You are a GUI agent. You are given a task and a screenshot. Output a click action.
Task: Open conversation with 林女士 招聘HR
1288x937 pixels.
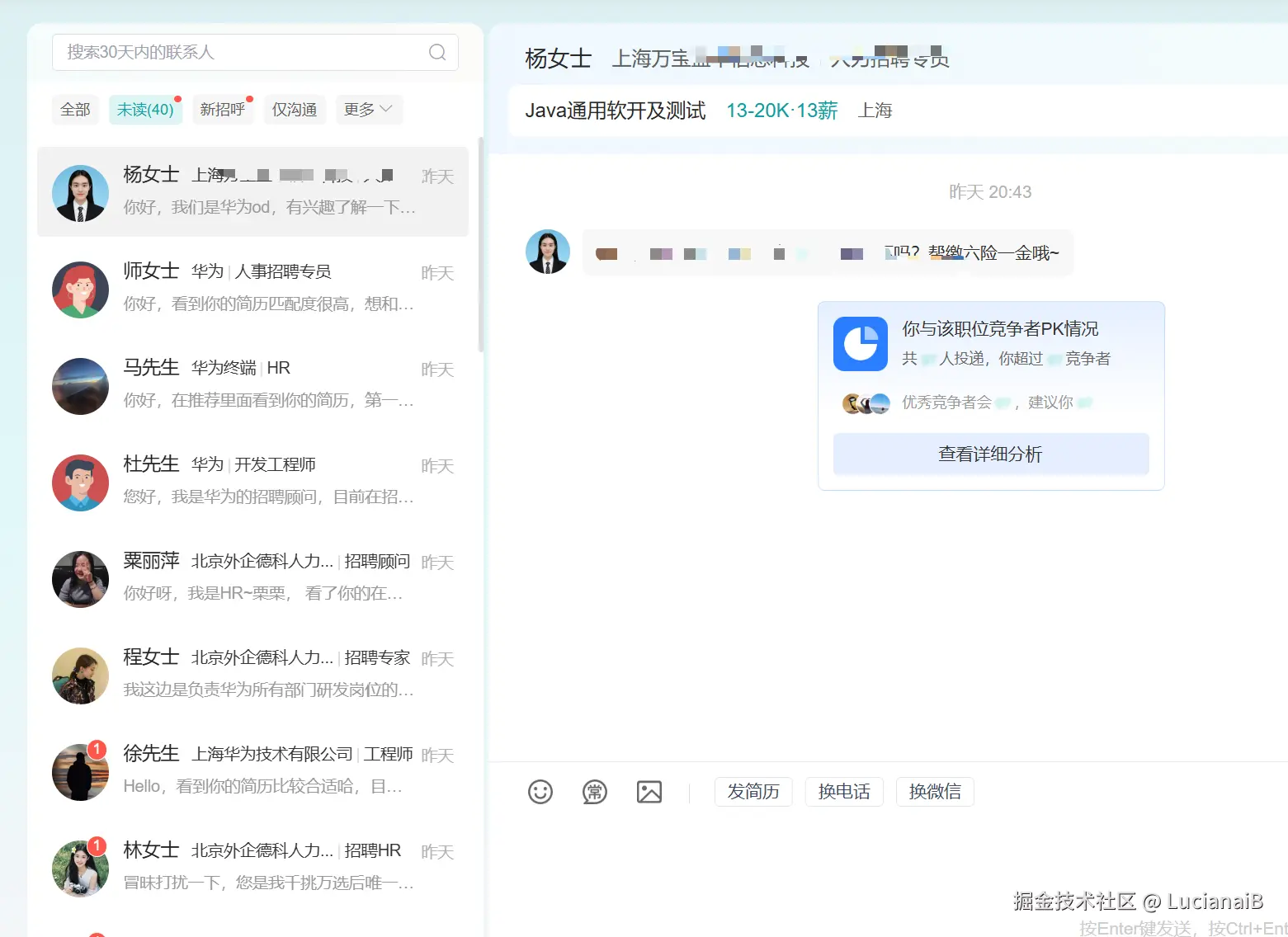click(252, 868)
